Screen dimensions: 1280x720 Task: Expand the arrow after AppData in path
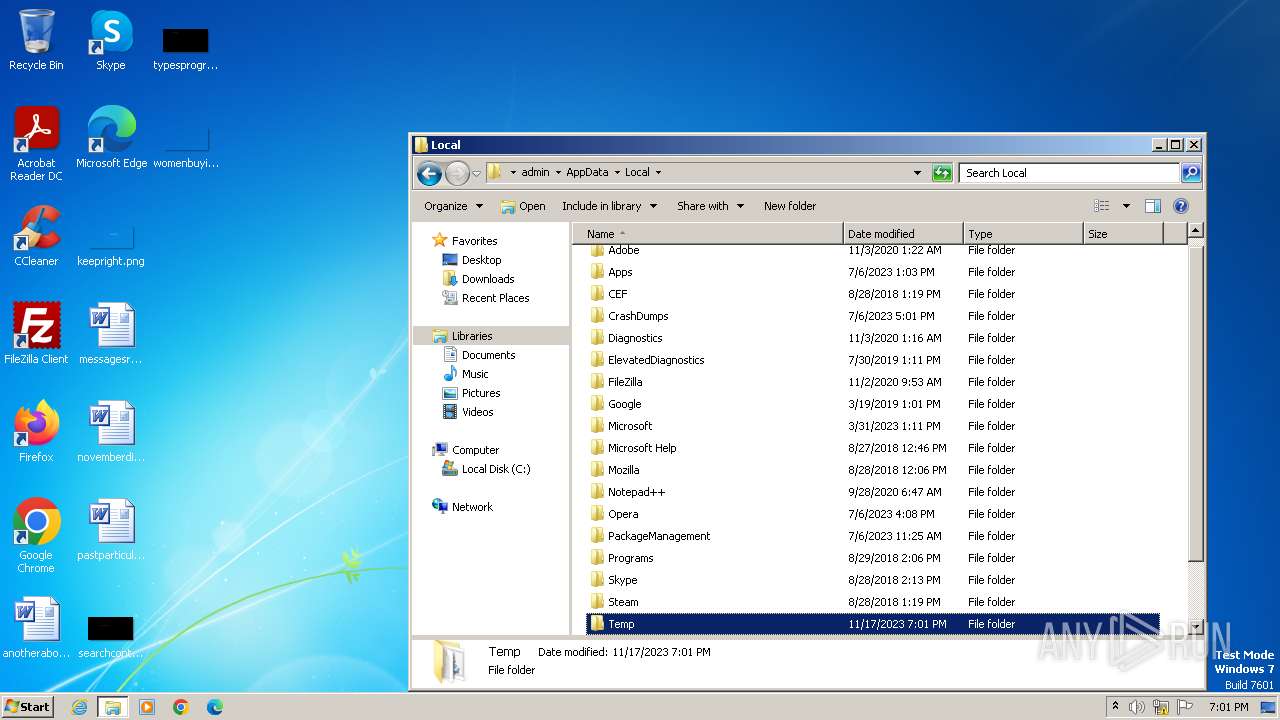617,172
